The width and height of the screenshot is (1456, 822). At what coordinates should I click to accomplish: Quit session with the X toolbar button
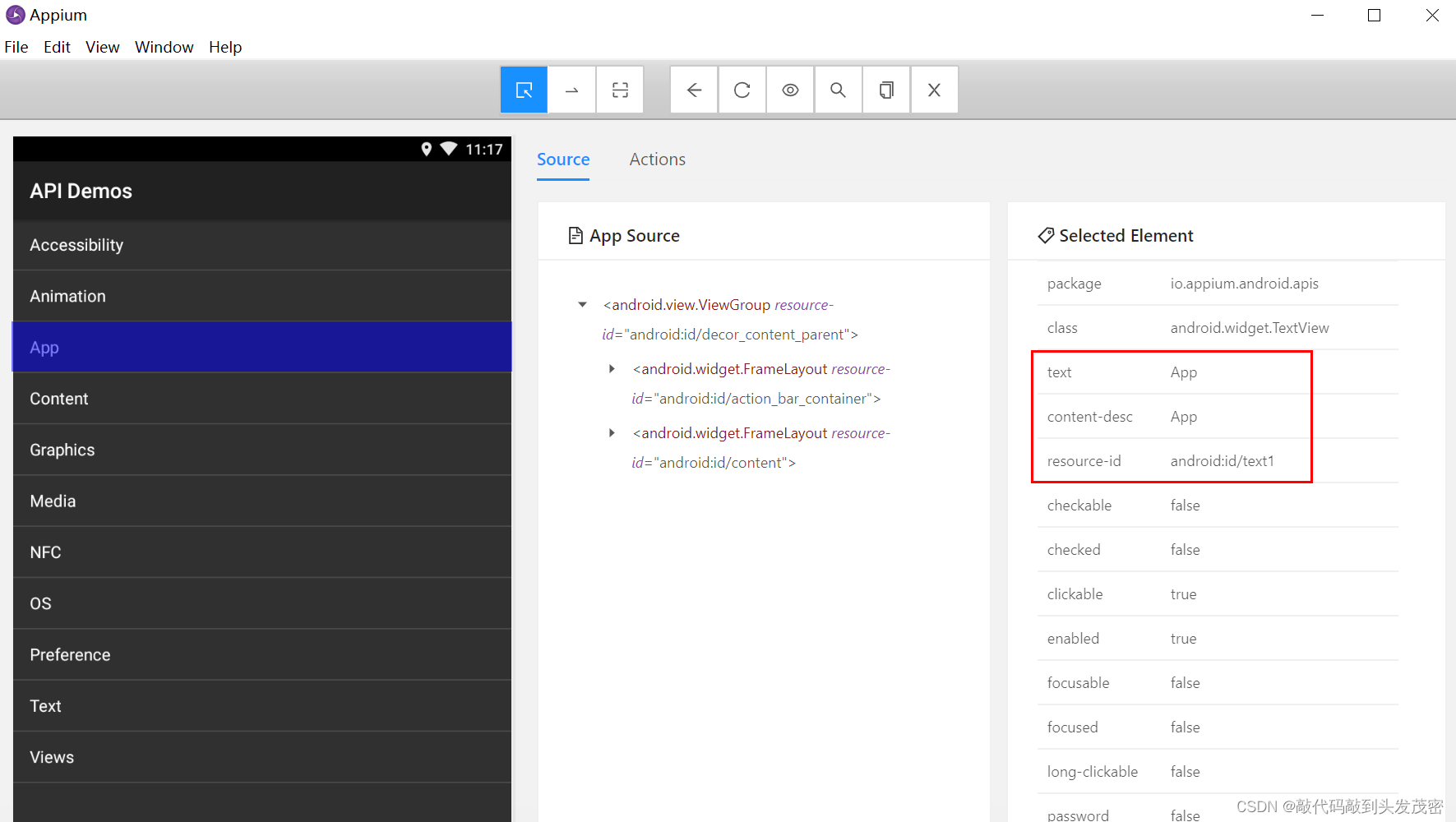point(934,90)
